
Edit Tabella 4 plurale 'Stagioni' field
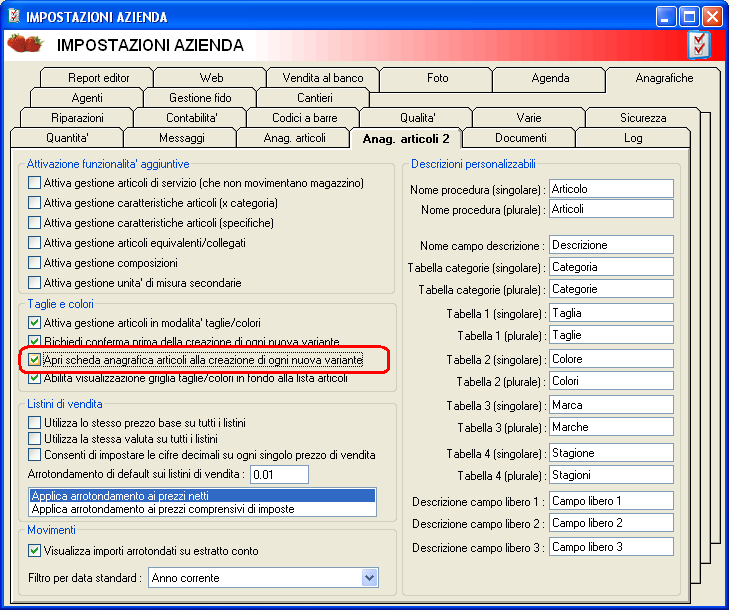[611, 475]
